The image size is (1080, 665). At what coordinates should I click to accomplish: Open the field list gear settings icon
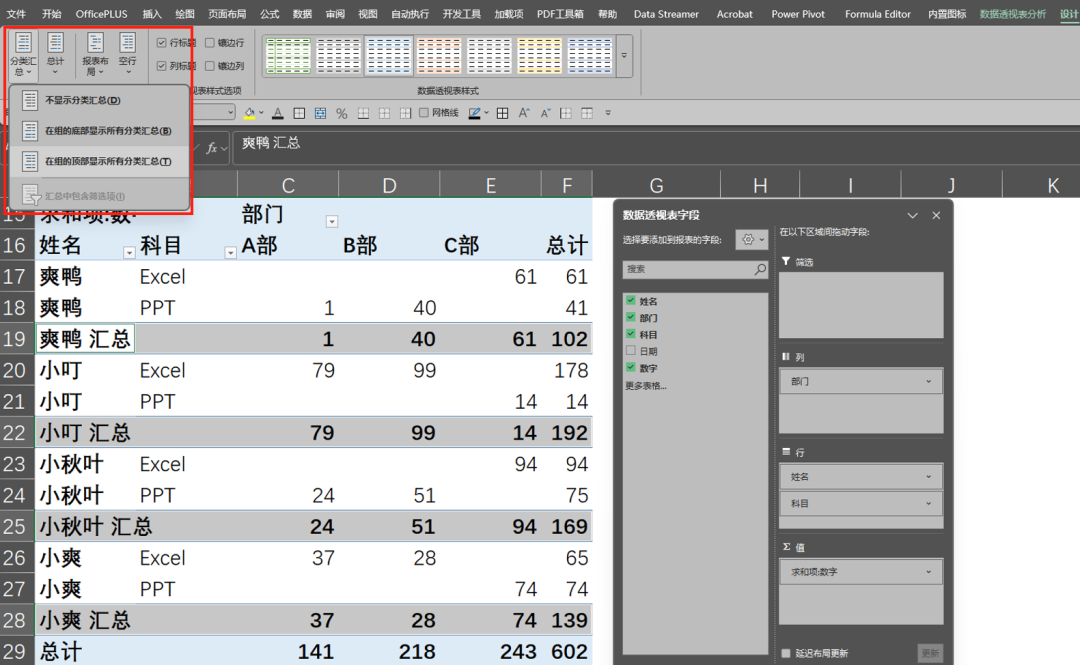pyautogui.click(x=752, y=240)
